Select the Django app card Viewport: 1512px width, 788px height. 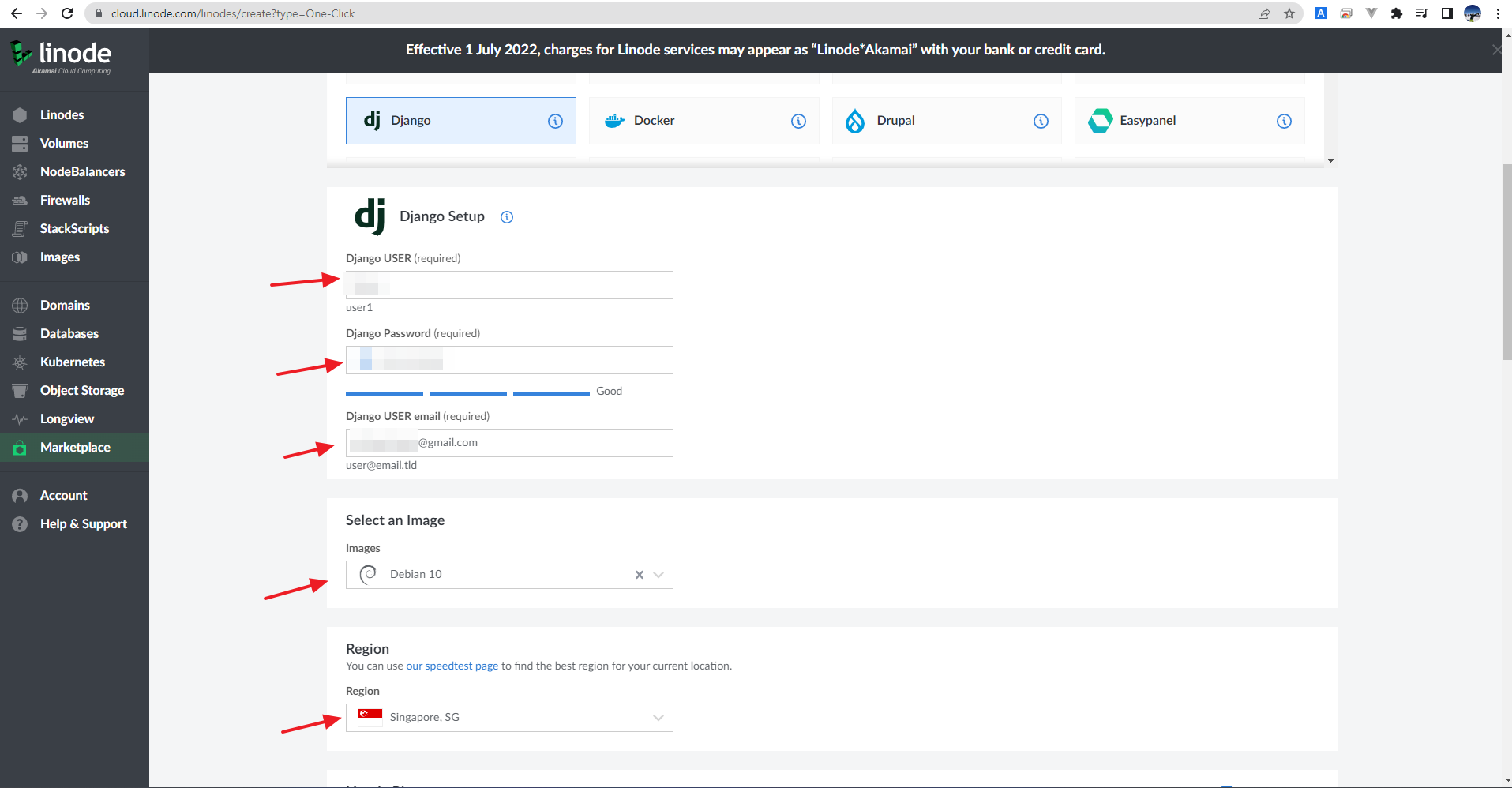coord(461,121)
